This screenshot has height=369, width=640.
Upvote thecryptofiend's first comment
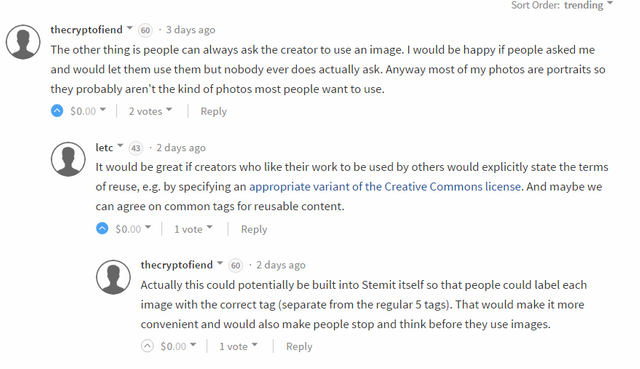pos(57,111)
